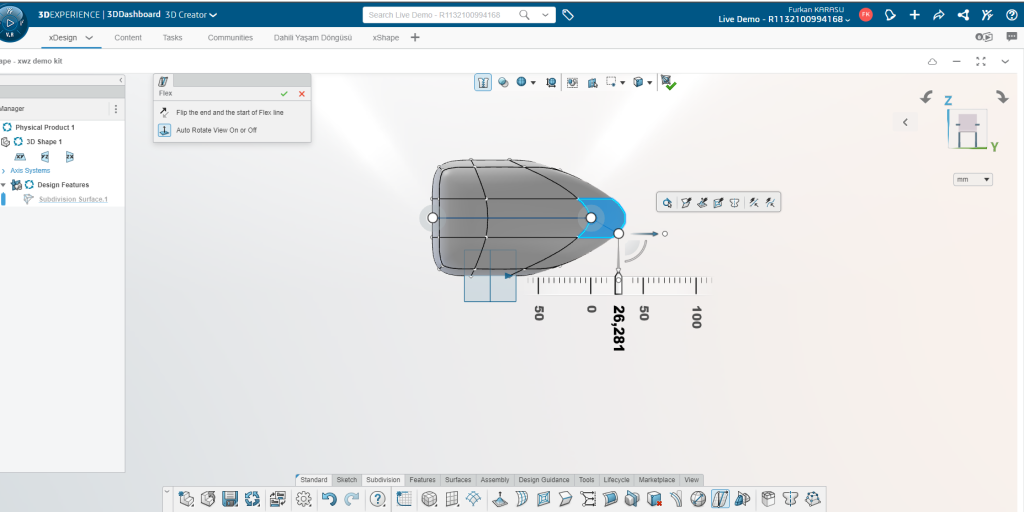Click the help question mark icon
Viewport: 1024px width, 512px height.
coord(377,498)
